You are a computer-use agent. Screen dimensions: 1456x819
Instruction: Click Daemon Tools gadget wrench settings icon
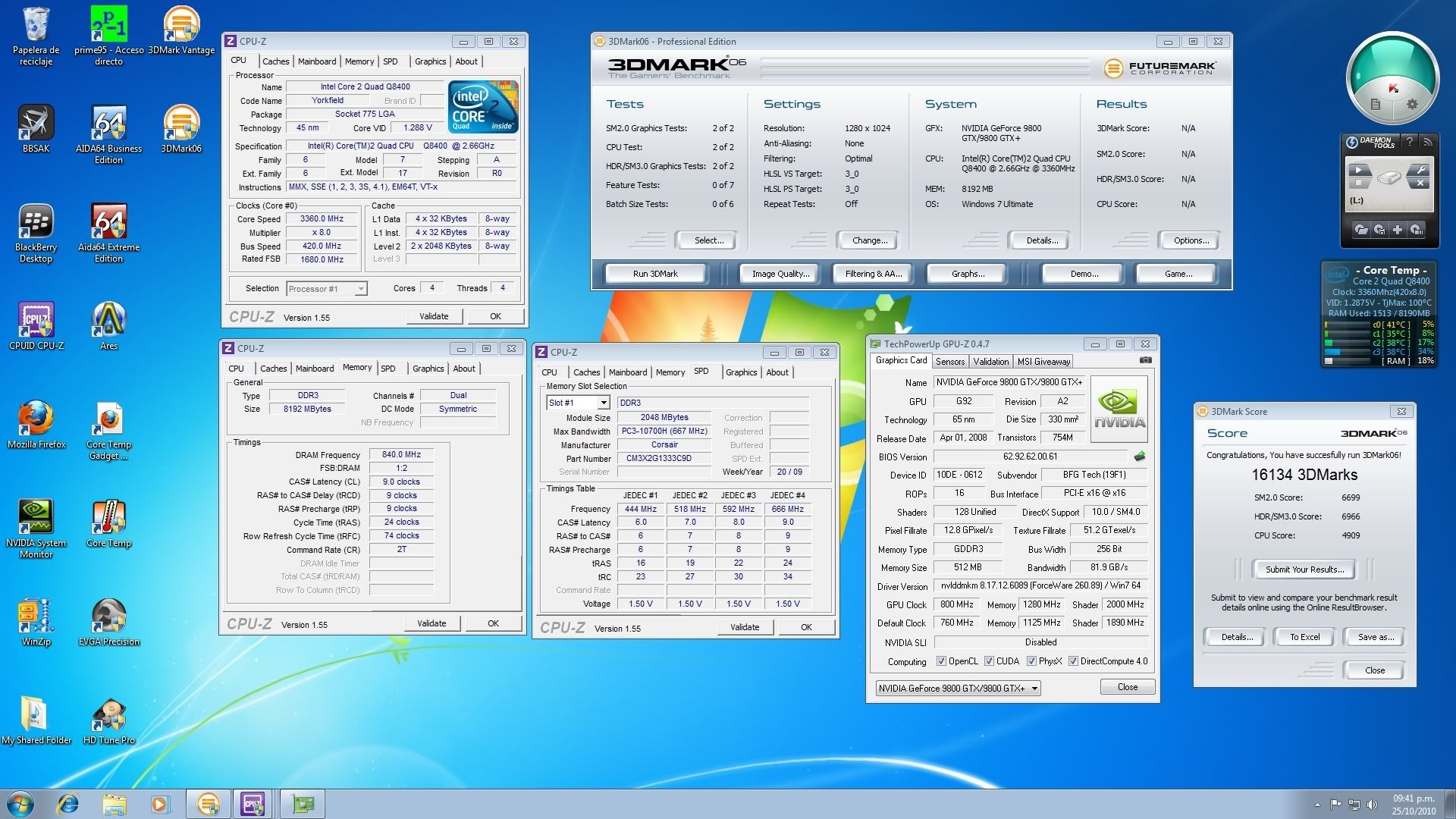[x=1420, y=170]
